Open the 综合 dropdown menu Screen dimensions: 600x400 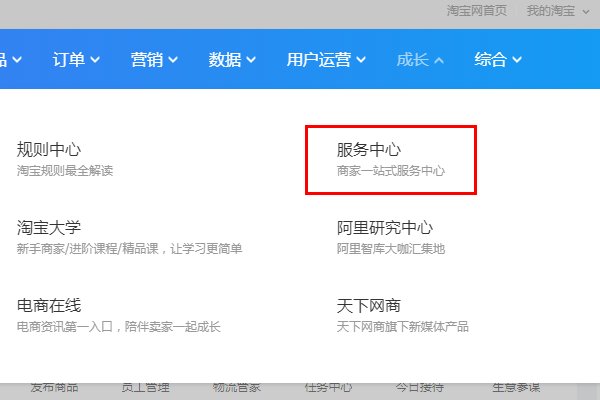[498, 59]
